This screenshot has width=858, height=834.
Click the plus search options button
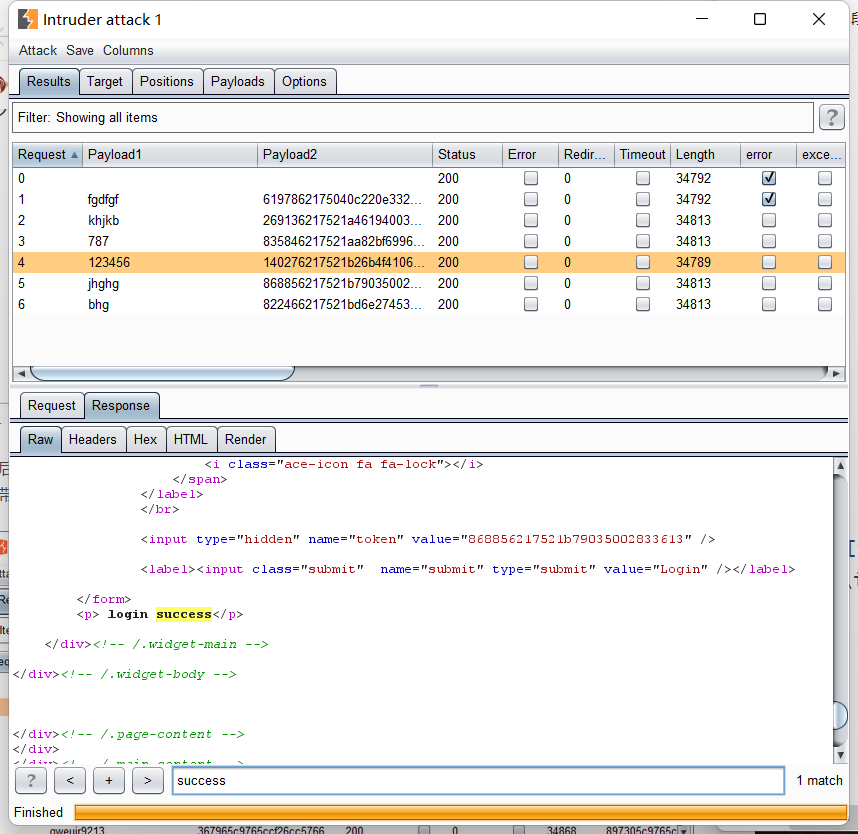coord(108,780)
